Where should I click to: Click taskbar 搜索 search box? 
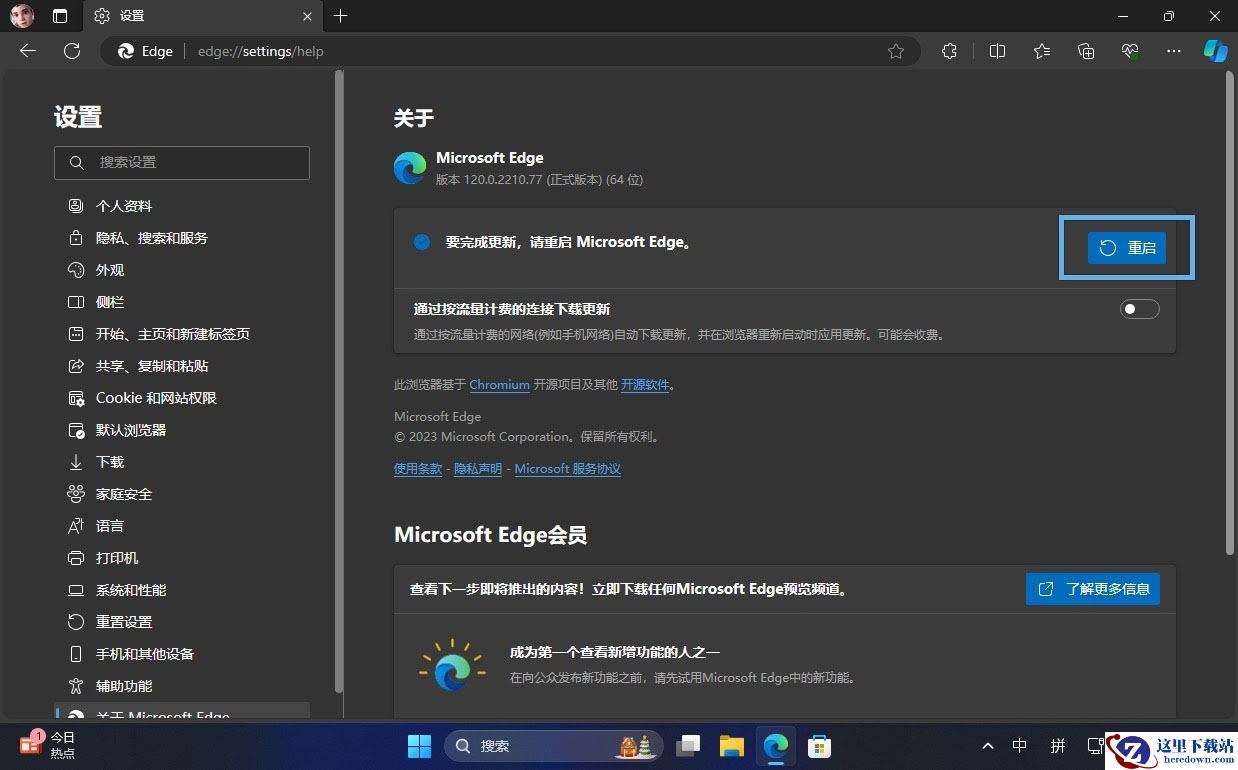point(554,746)
